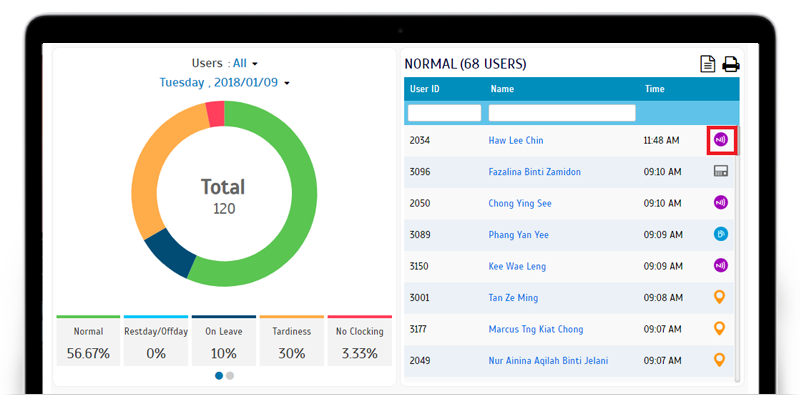
Task: Click the 09:08 AM time cell
Action: point(663,298)
